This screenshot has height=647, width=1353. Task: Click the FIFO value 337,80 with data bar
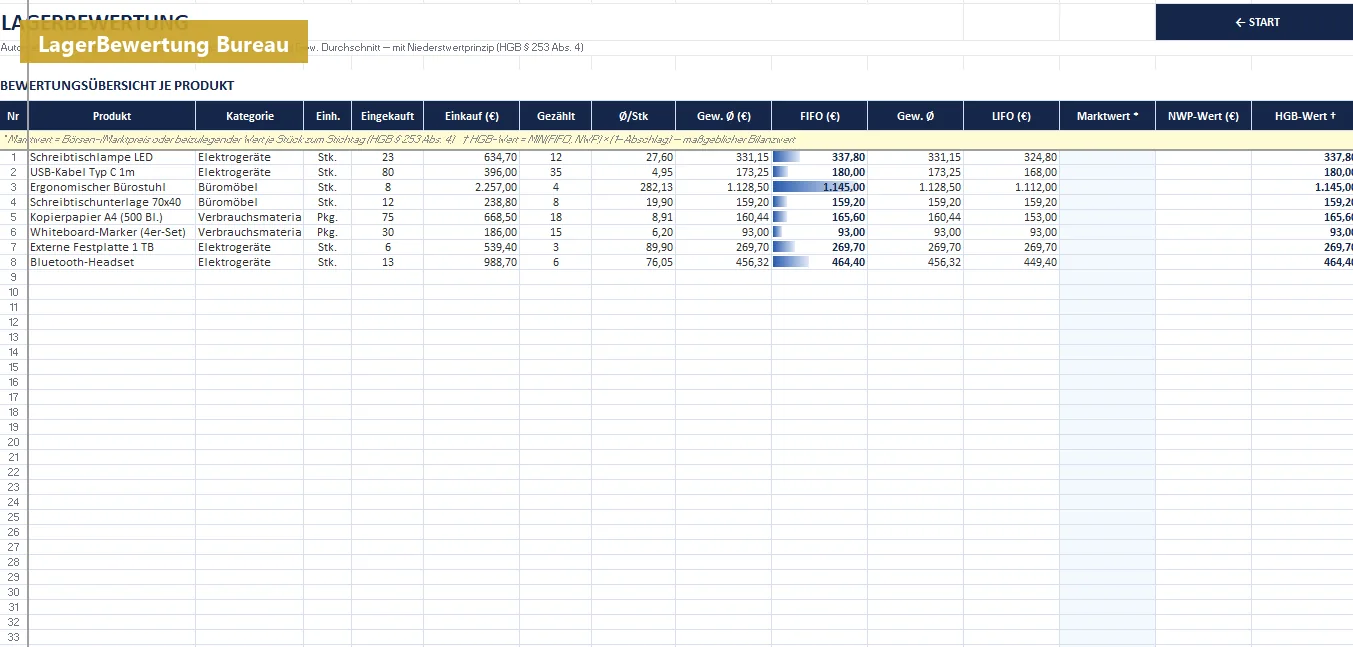[820, 157]
